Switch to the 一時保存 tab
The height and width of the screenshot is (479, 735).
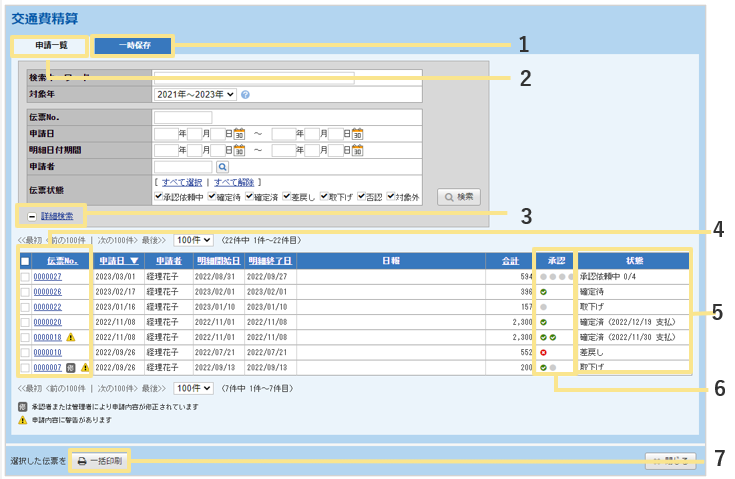[132, 45]
